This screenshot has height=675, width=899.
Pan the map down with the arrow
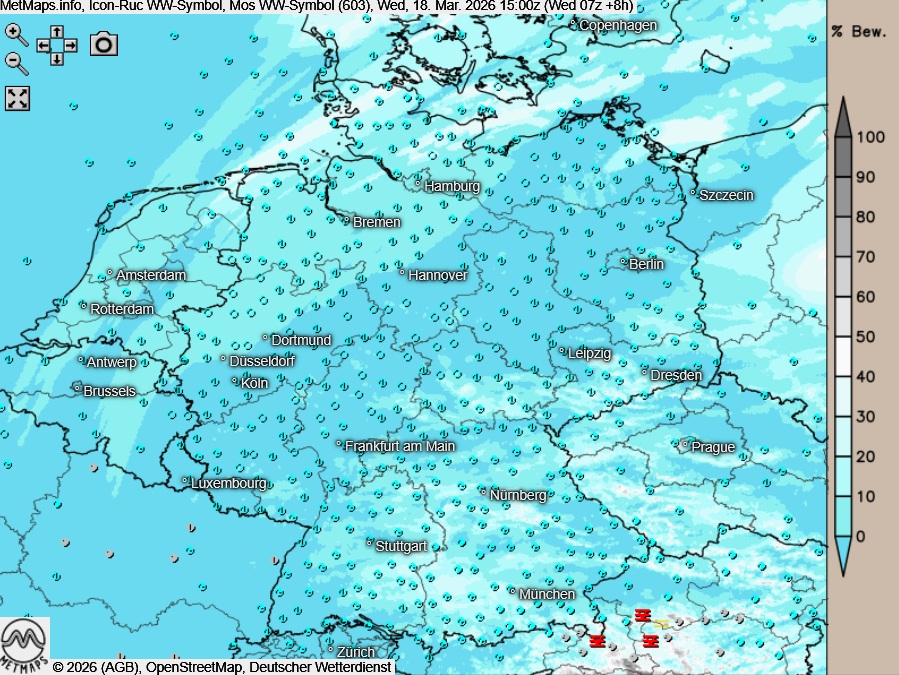tap(57, 58)
